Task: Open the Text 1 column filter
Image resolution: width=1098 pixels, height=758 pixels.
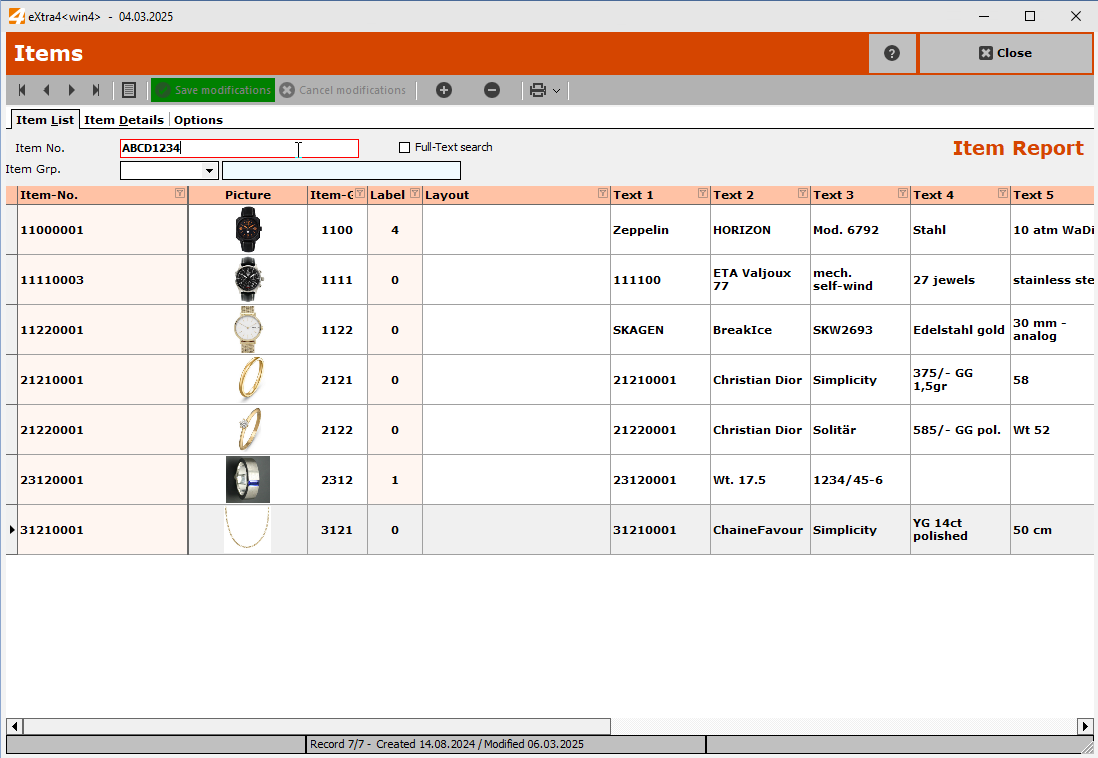Action: (x=702, y=194)
